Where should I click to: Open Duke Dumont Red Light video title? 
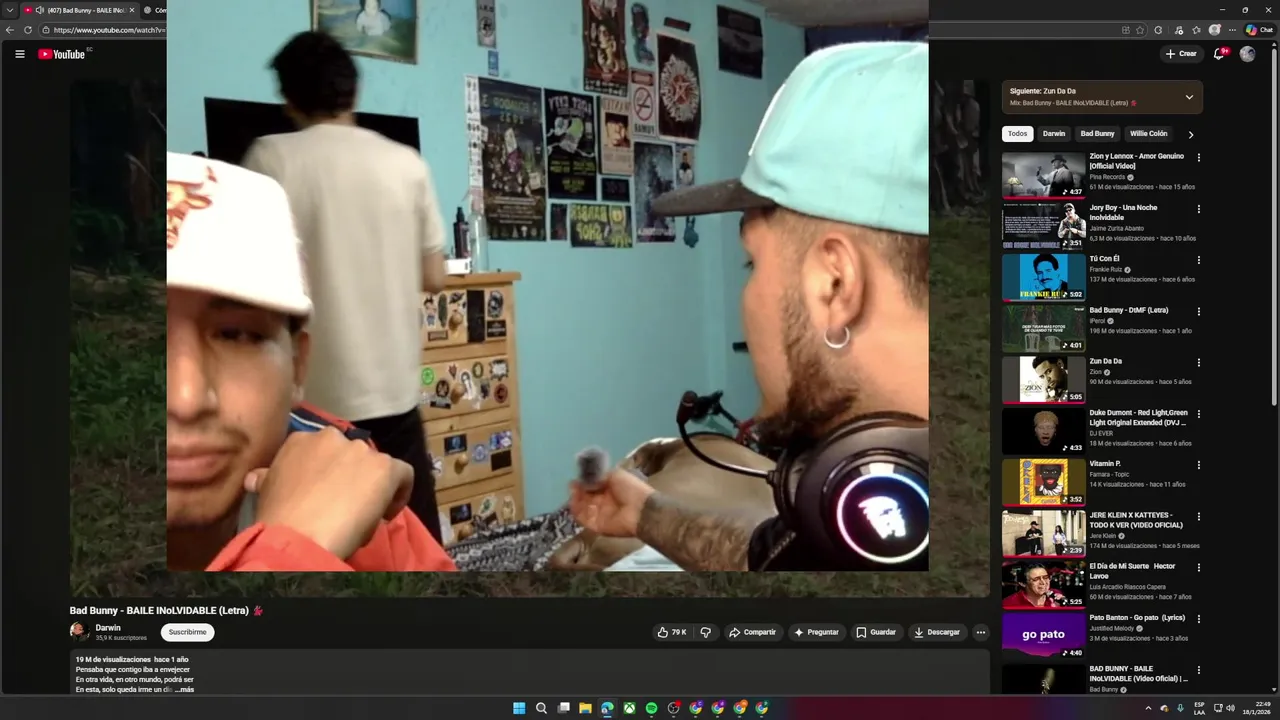pos(1139,417)
